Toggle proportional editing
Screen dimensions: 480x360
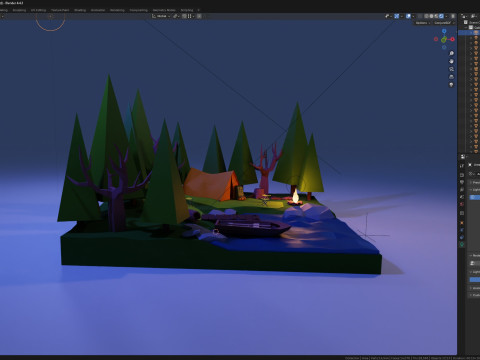click(199, 16)
